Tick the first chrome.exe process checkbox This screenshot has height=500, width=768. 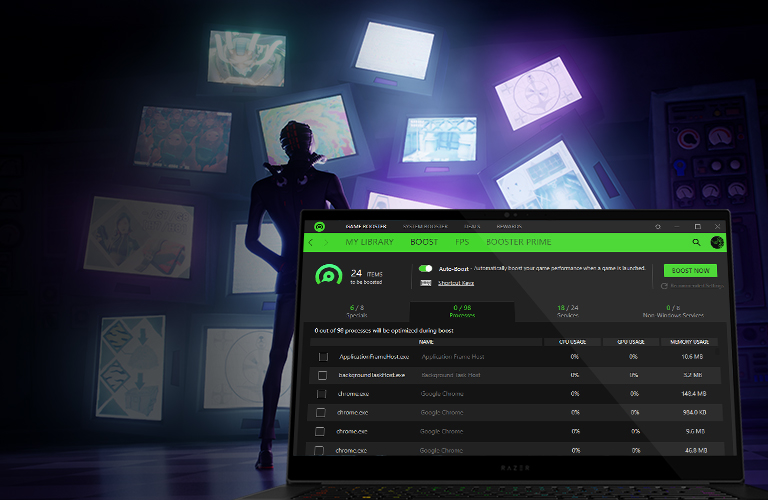[322, 394]
